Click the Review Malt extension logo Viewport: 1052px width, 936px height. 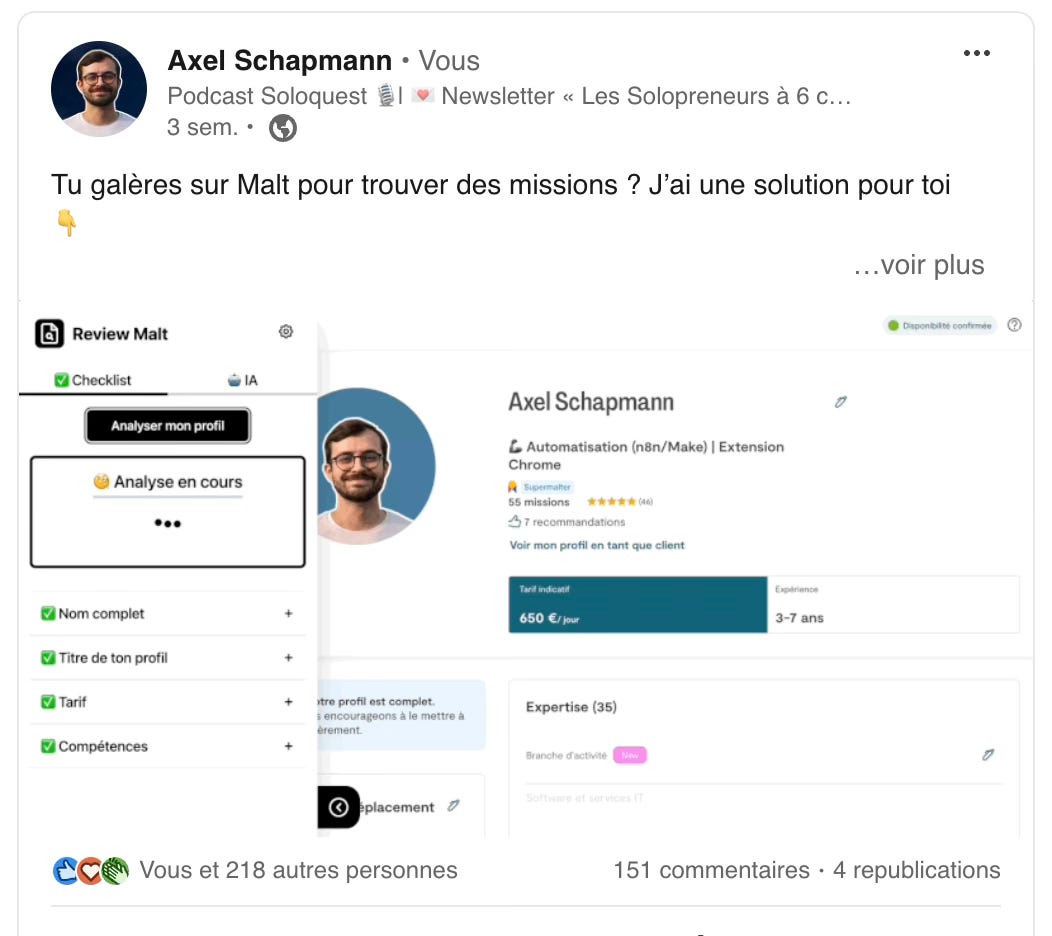pos(50,333)
